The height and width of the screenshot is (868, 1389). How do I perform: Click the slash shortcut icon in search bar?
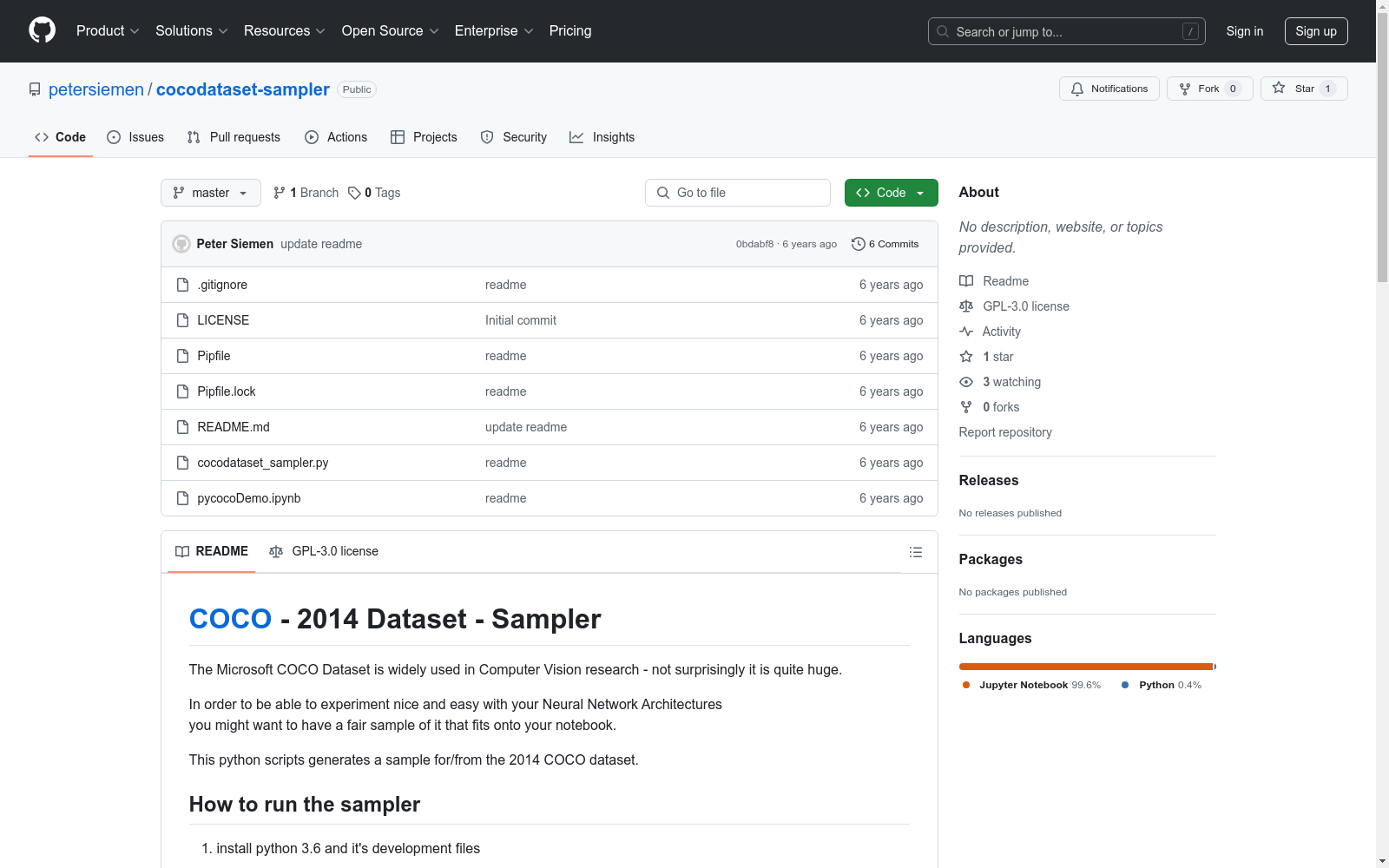click(1190, 31)
